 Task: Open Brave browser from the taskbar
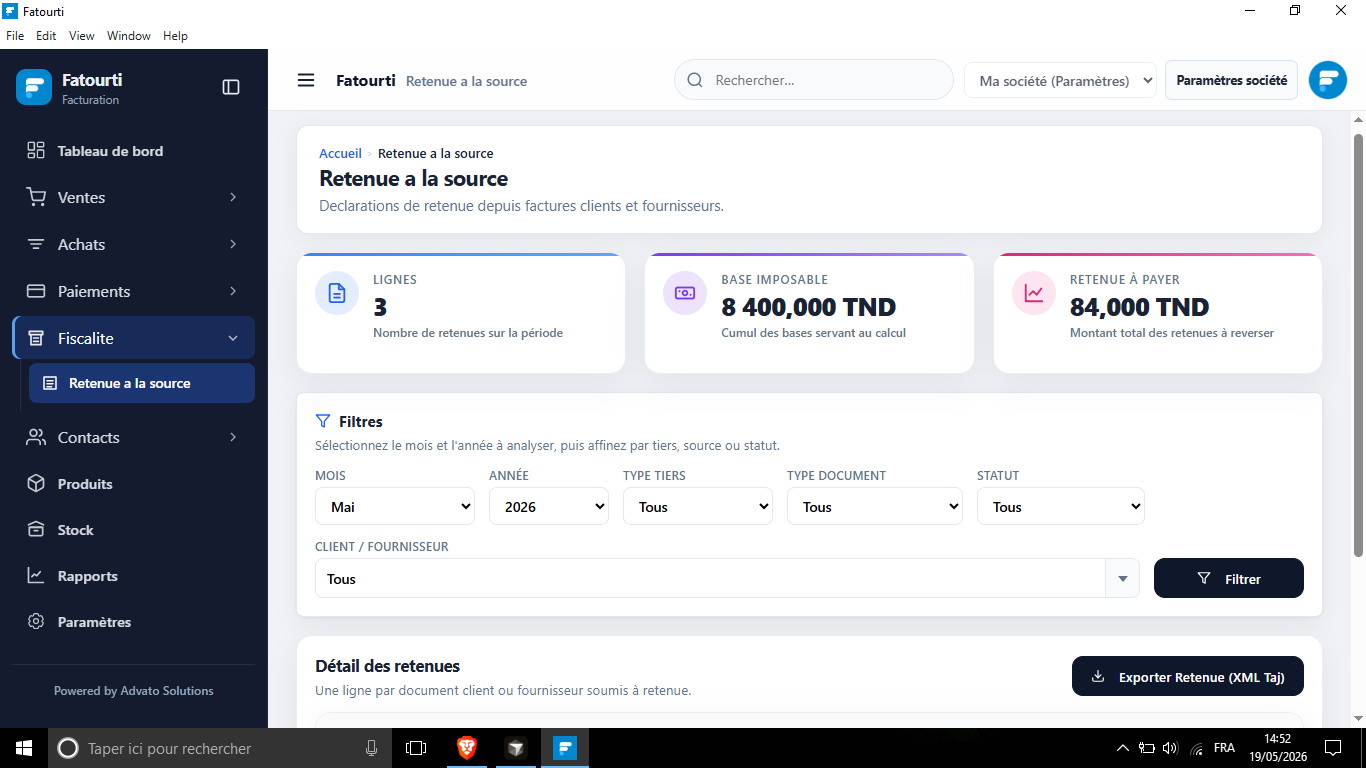(467, 747)
